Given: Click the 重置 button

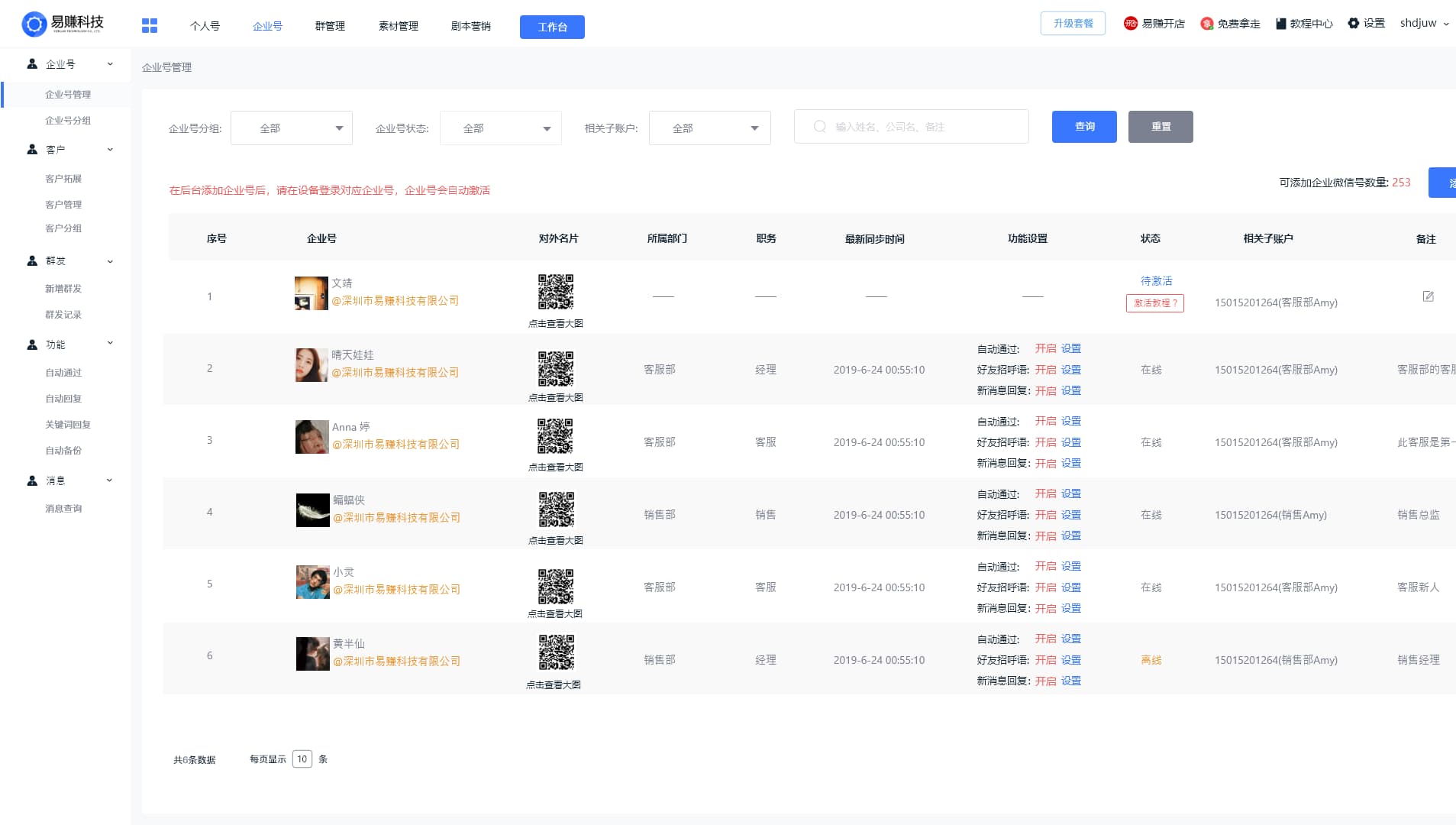Looking at the screenshot, I should tap(1161, 127).
